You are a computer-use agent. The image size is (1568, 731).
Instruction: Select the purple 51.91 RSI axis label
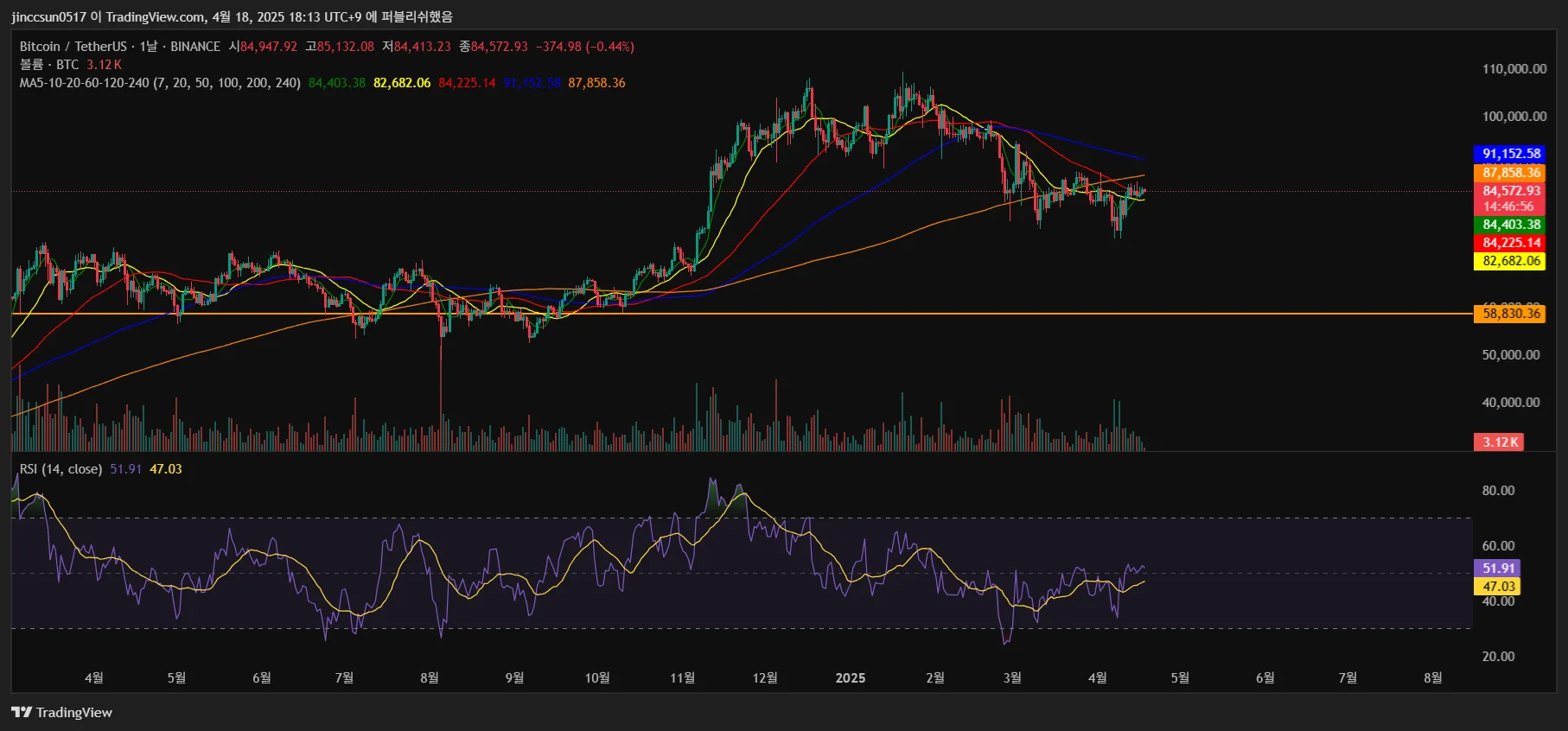1498,569
